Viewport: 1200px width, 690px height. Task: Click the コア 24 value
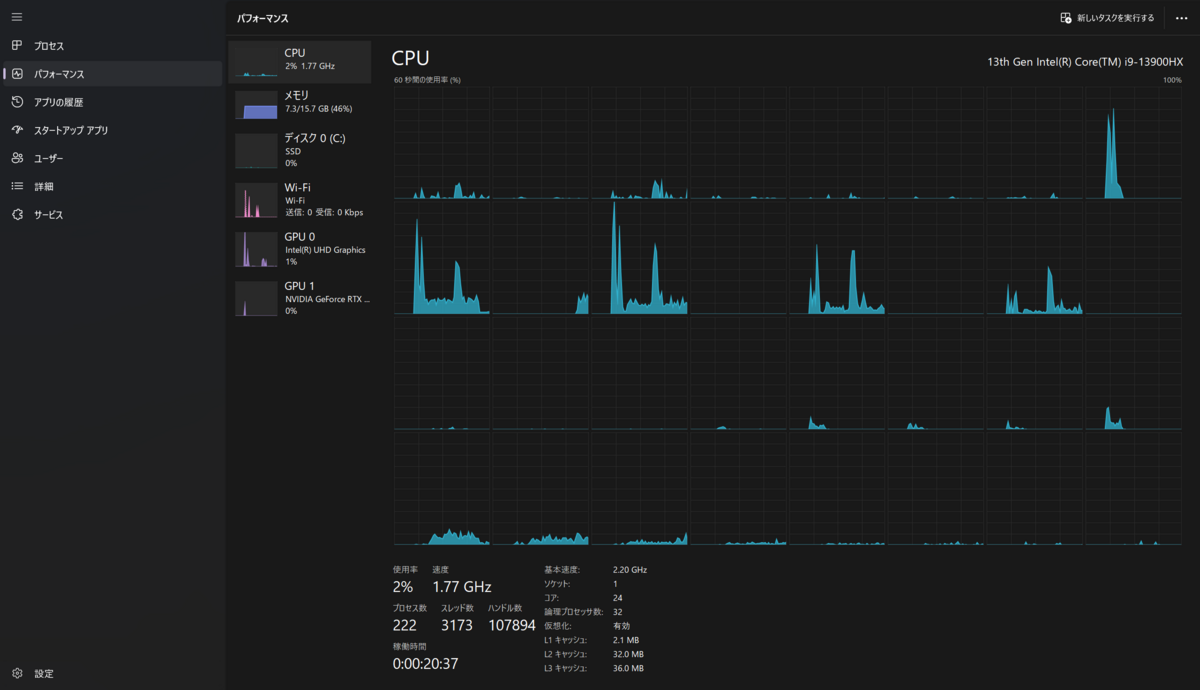617,597
